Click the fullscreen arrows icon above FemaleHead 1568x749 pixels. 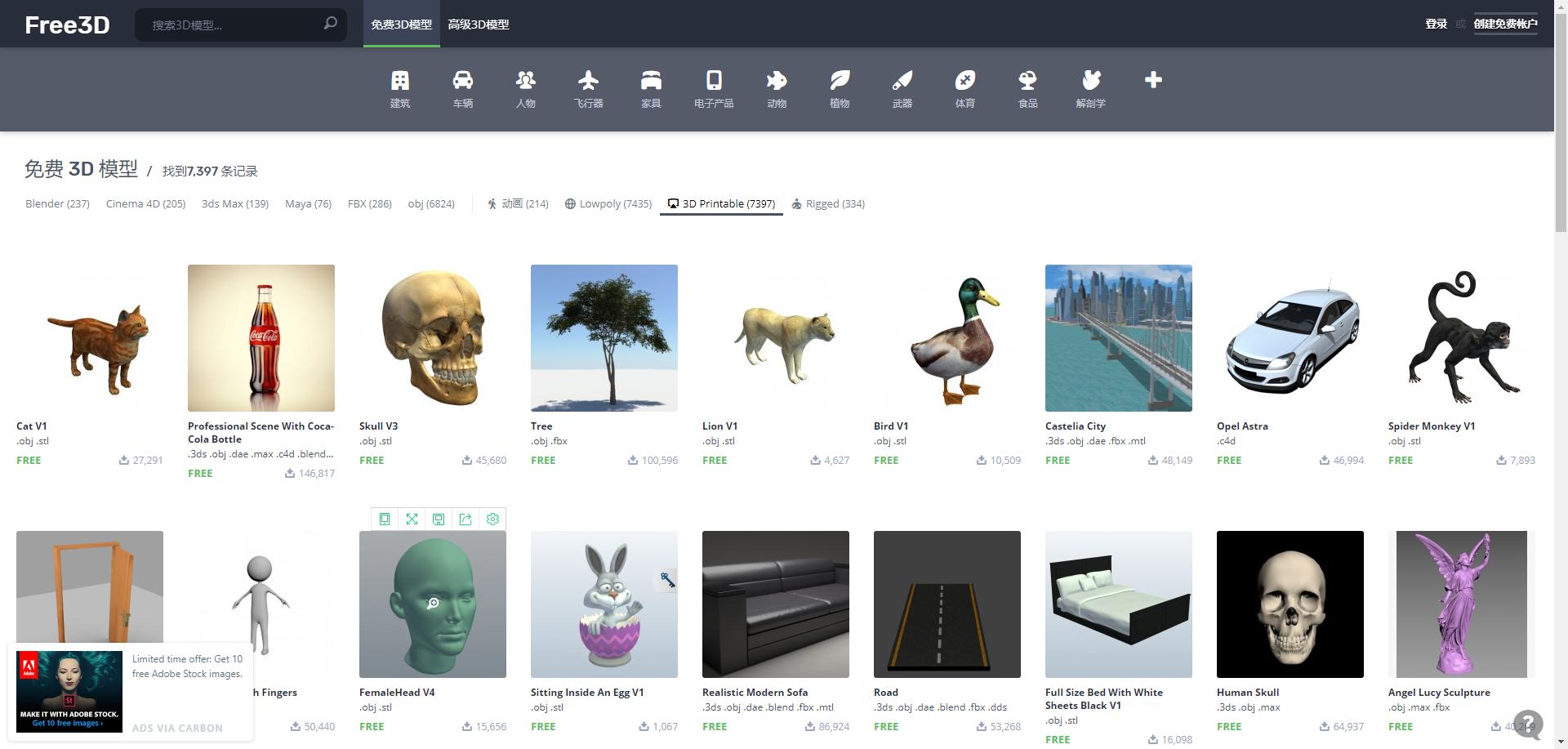(412, 519)
